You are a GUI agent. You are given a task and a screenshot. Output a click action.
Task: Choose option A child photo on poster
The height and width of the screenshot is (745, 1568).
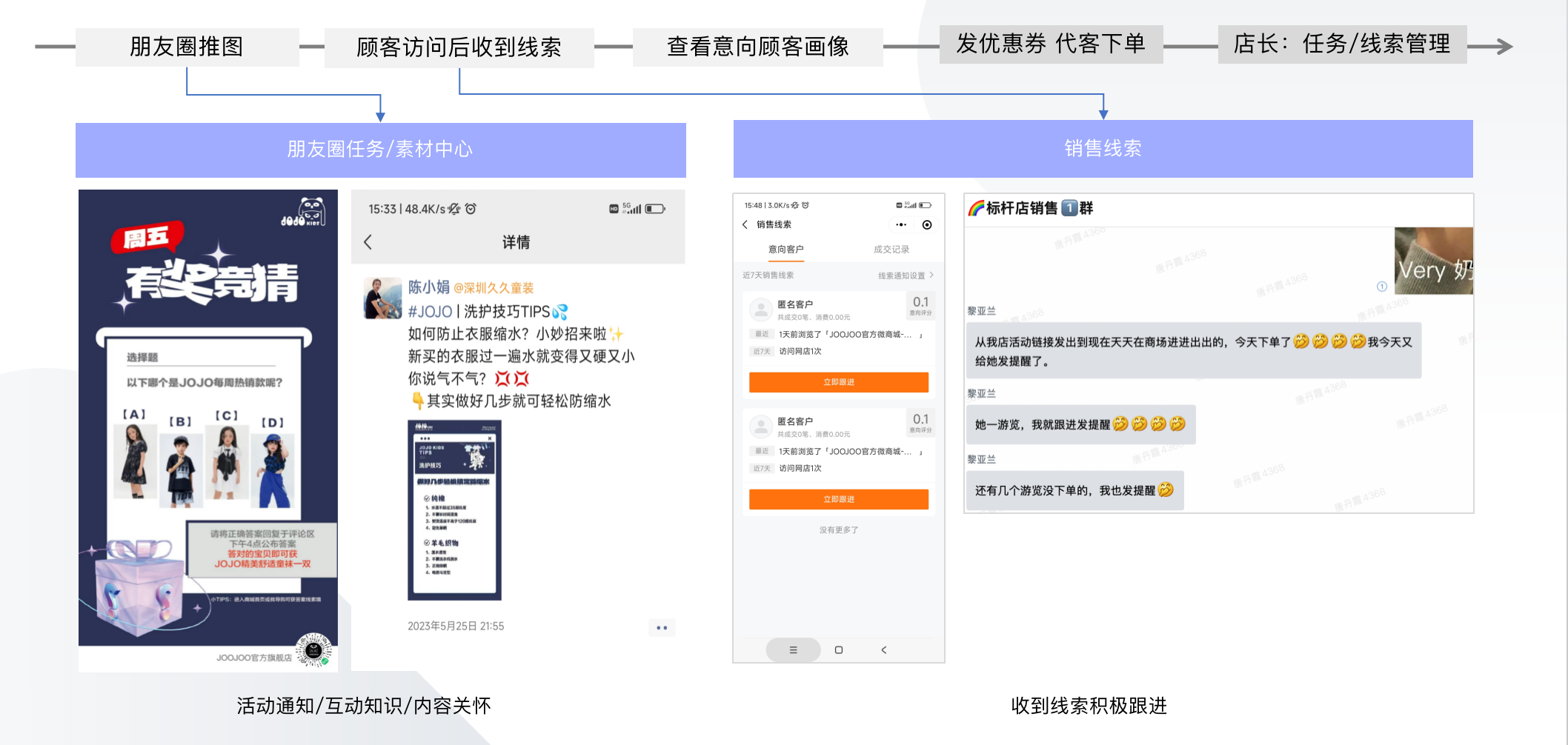[x=135, y=463]
